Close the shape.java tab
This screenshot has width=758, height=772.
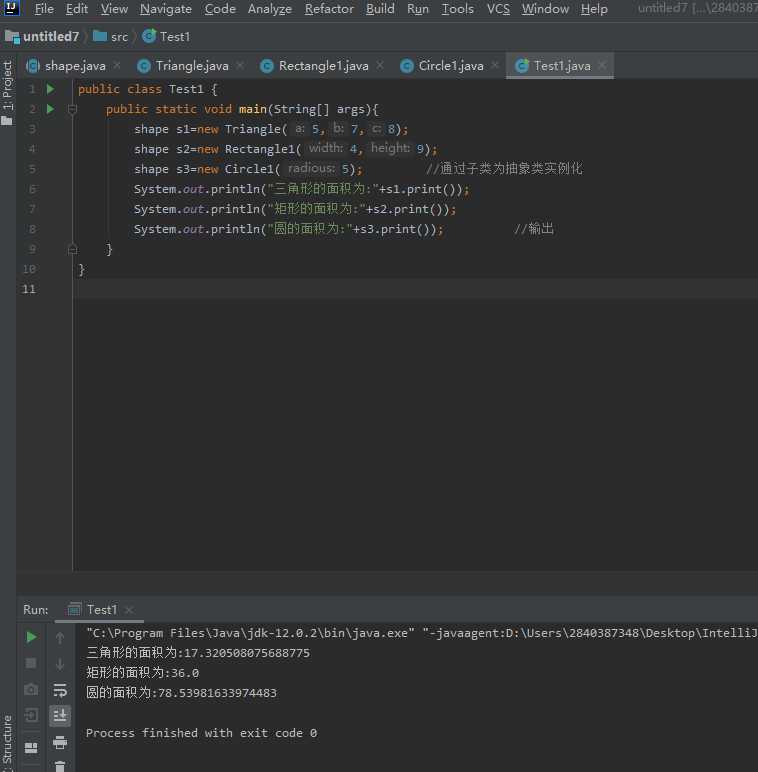point(117,65)
